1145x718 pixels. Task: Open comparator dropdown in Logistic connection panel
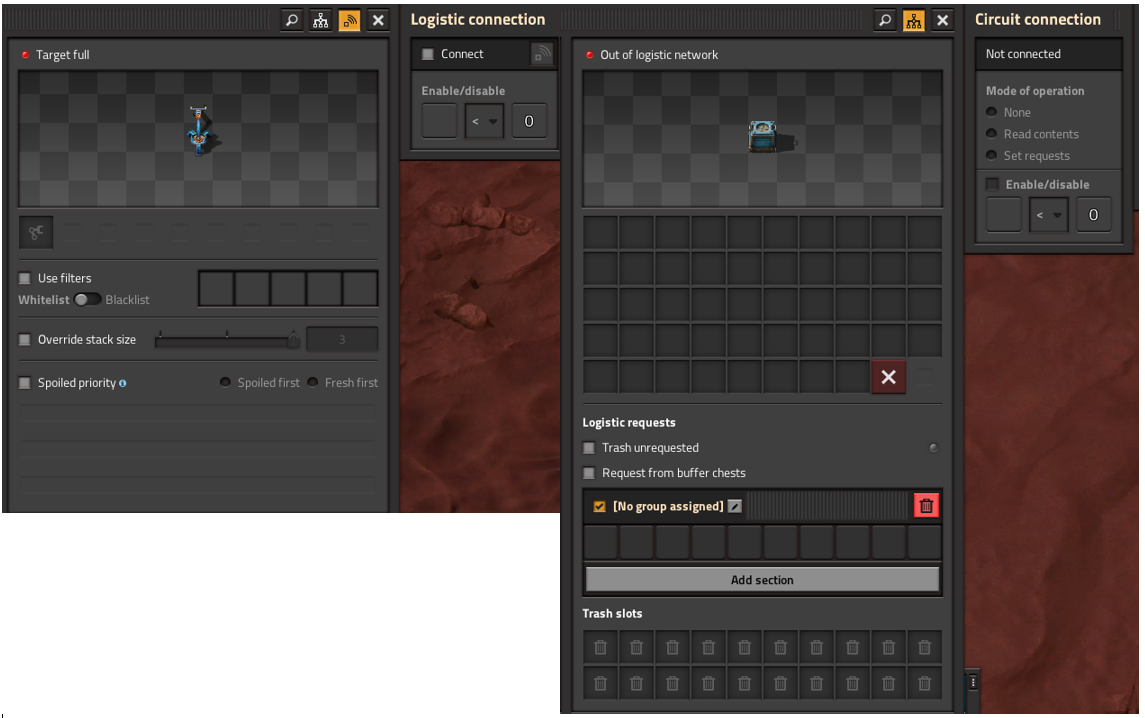click(484, 121)
